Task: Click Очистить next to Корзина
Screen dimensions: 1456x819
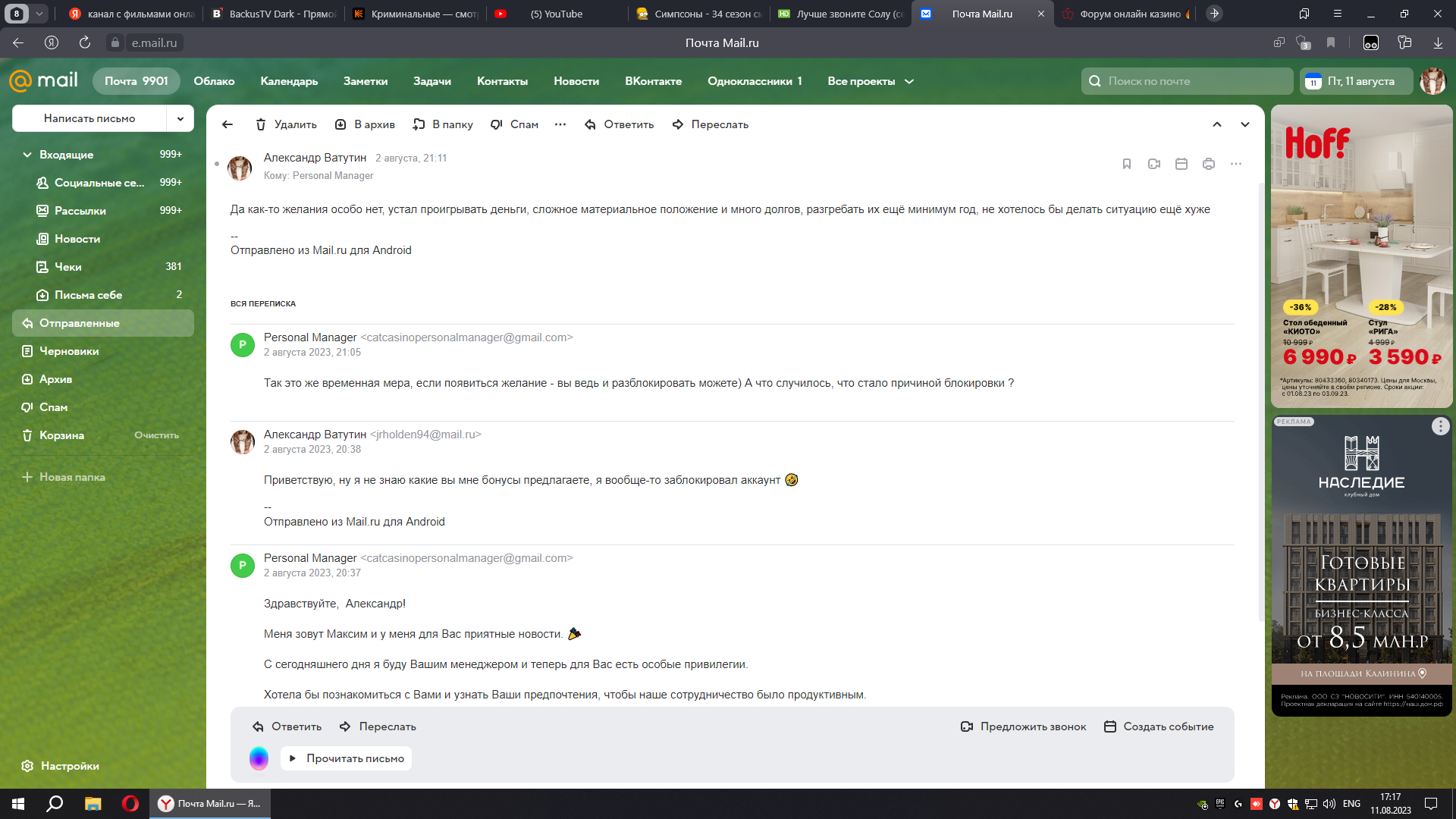Action: 157,435
